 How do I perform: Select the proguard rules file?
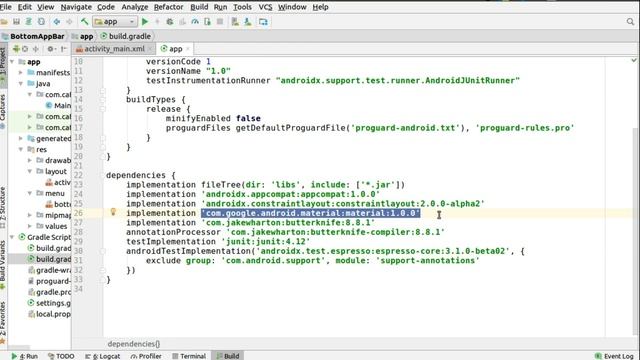click(x=49, y=281)
